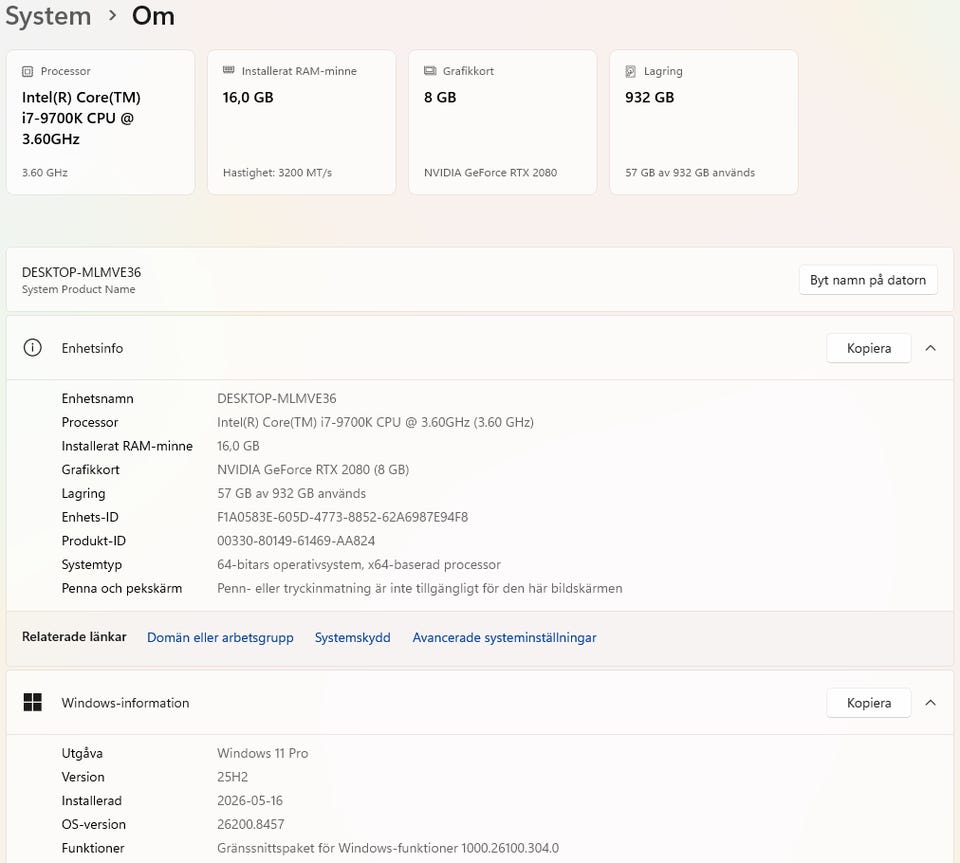Screen dimensions: 960x863
Task: Click the Enhetsinfo section header
Action: click(480, 348)
